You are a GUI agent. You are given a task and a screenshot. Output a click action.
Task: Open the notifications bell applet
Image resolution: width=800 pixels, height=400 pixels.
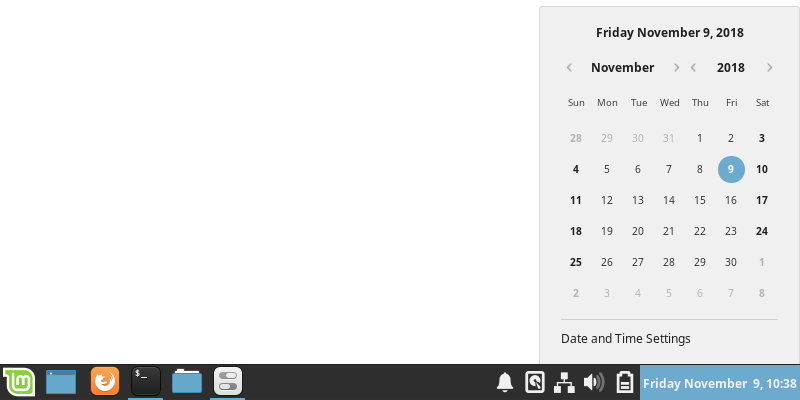[505, 382]
